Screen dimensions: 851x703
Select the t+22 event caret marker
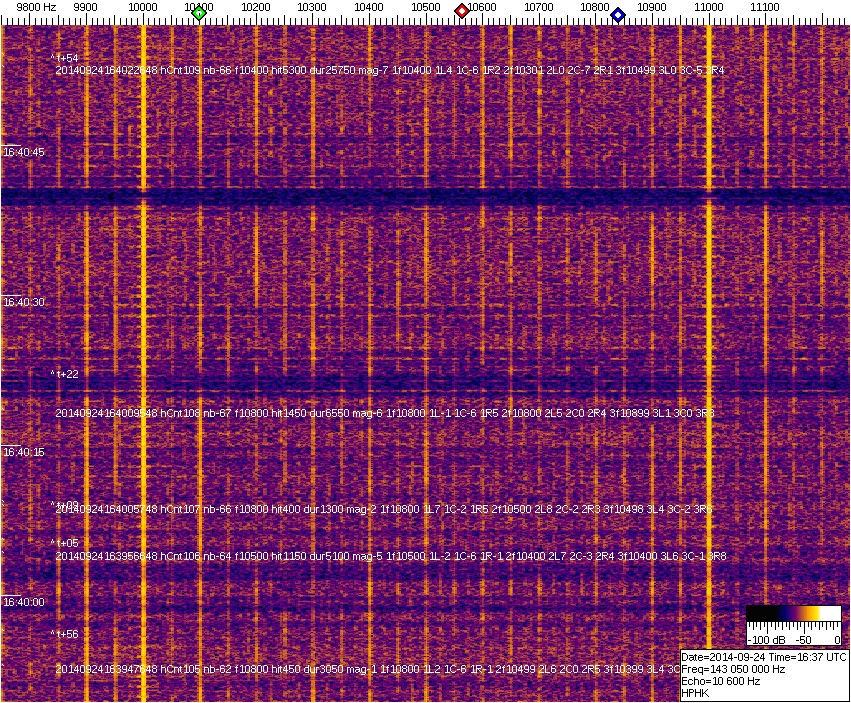(64, 374)
